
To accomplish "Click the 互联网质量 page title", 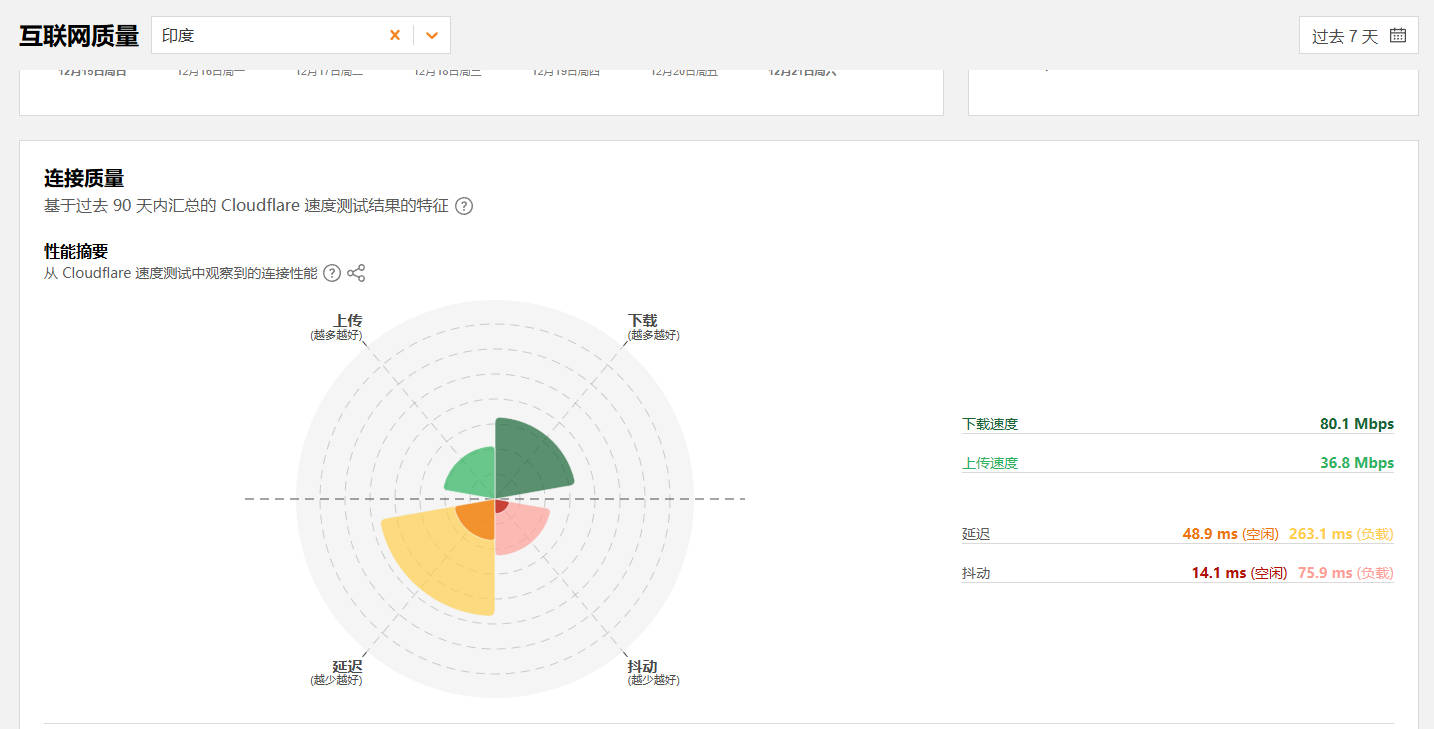I will tap(79, 36).
